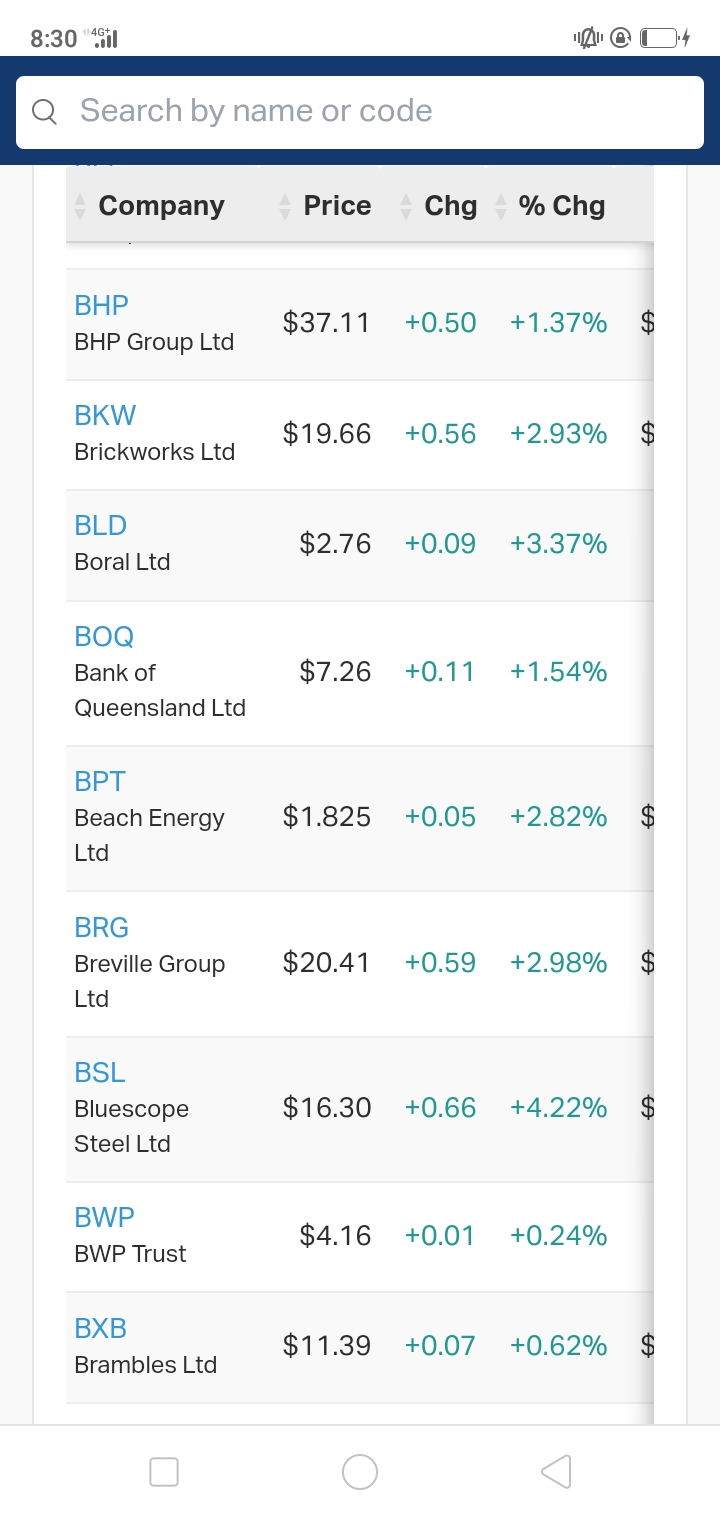720x1520 pixels.
Task: Sort table by Price header
Action: click(337, 206)
